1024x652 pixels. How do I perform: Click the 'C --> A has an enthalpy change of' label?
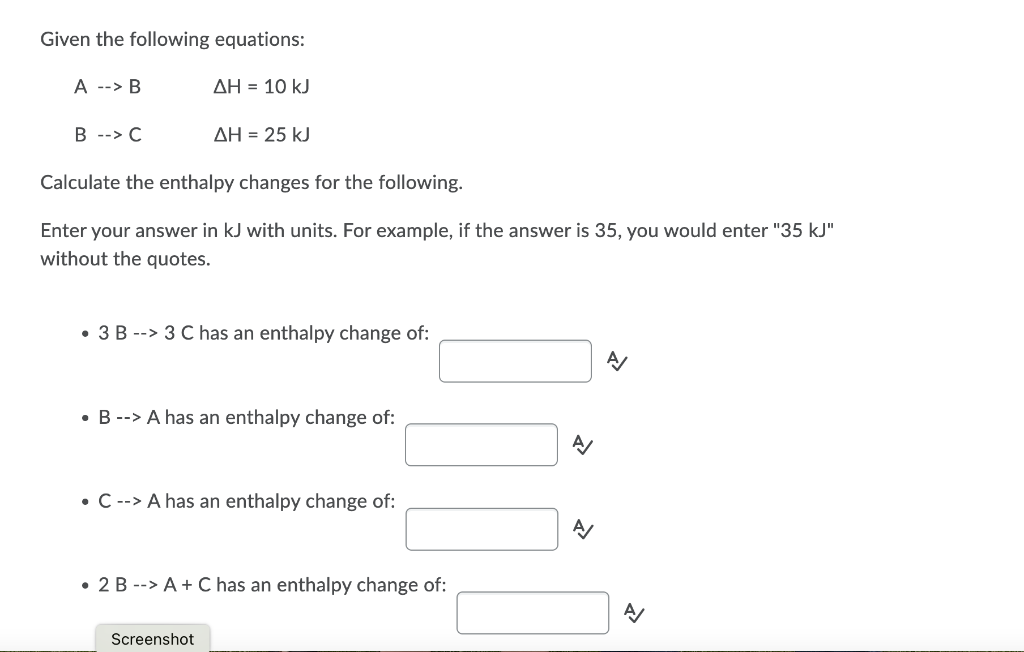pos(247,501)
